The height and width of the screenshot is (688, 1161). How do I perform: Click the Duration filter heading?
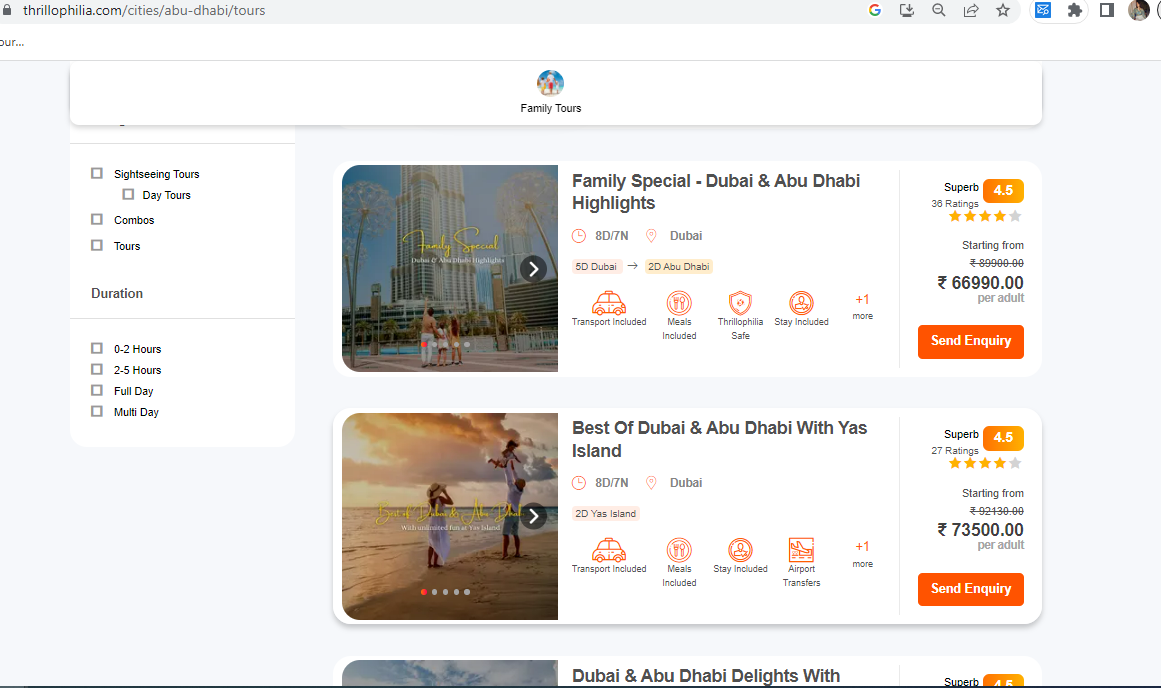point(117,293)
